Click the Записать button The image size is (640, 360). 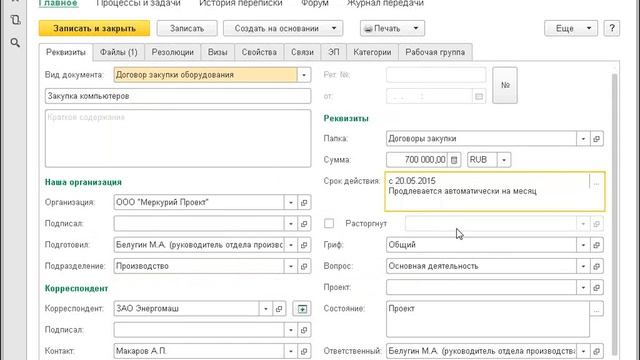coord(187,29)
